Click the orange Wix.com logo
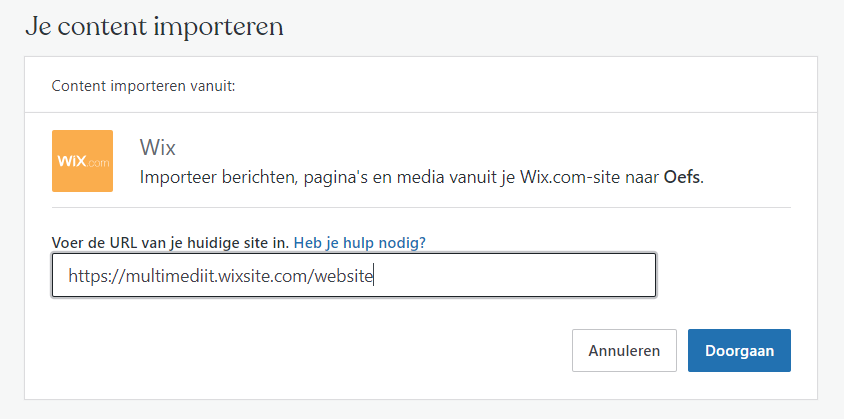Viewport: 844px width, 419px height. coord(82,161)
